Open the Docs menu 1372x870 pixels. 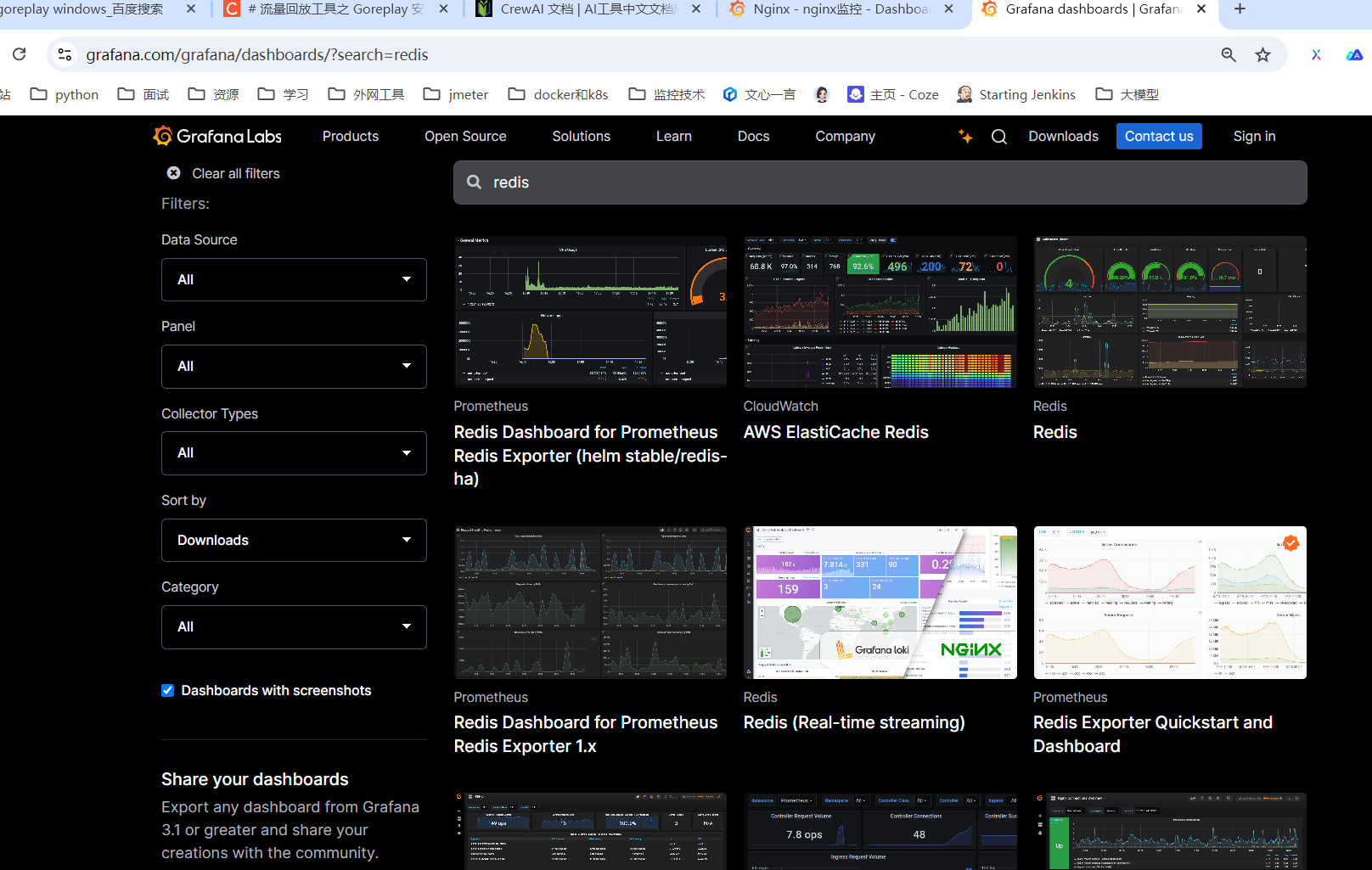click(x=754, y=136)
